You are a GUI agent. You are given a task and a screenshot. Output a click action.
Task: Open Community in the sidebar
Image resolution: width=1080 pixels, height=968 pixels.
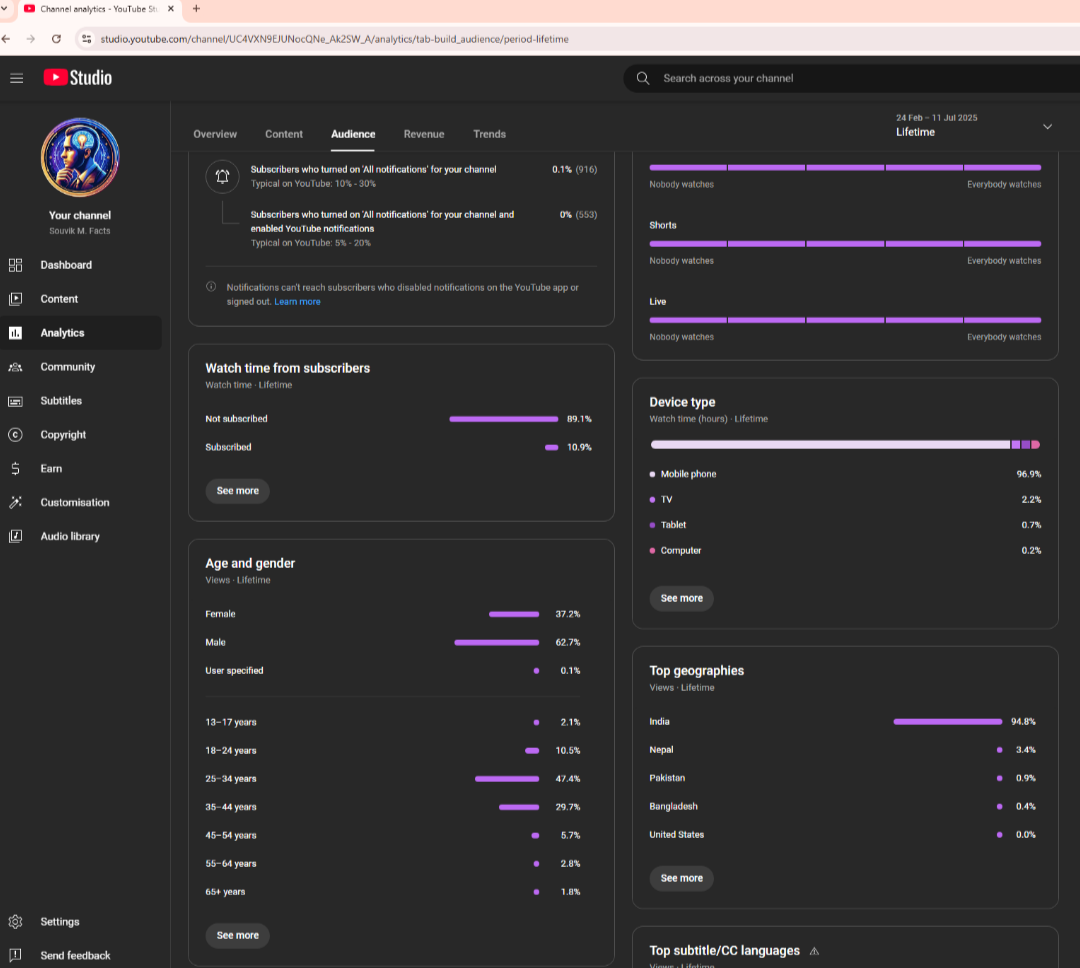coord(81,367)
